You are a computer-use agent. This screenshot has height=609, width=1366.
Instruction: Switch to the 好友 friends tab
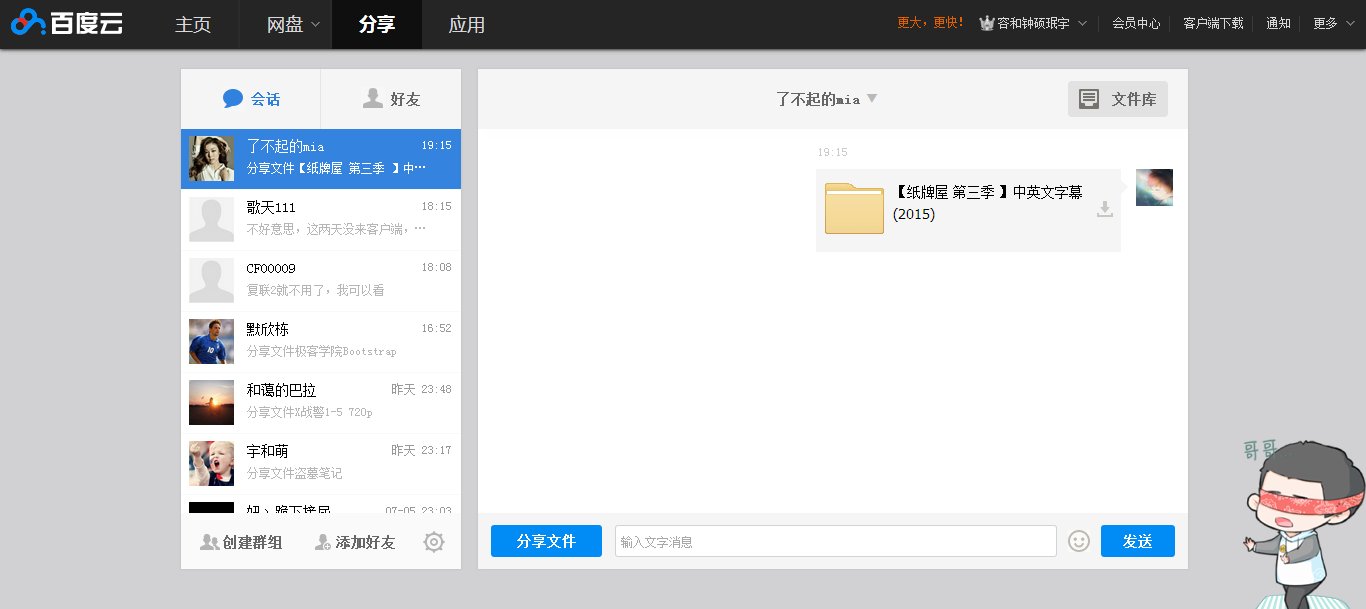(x=391, y=99)
